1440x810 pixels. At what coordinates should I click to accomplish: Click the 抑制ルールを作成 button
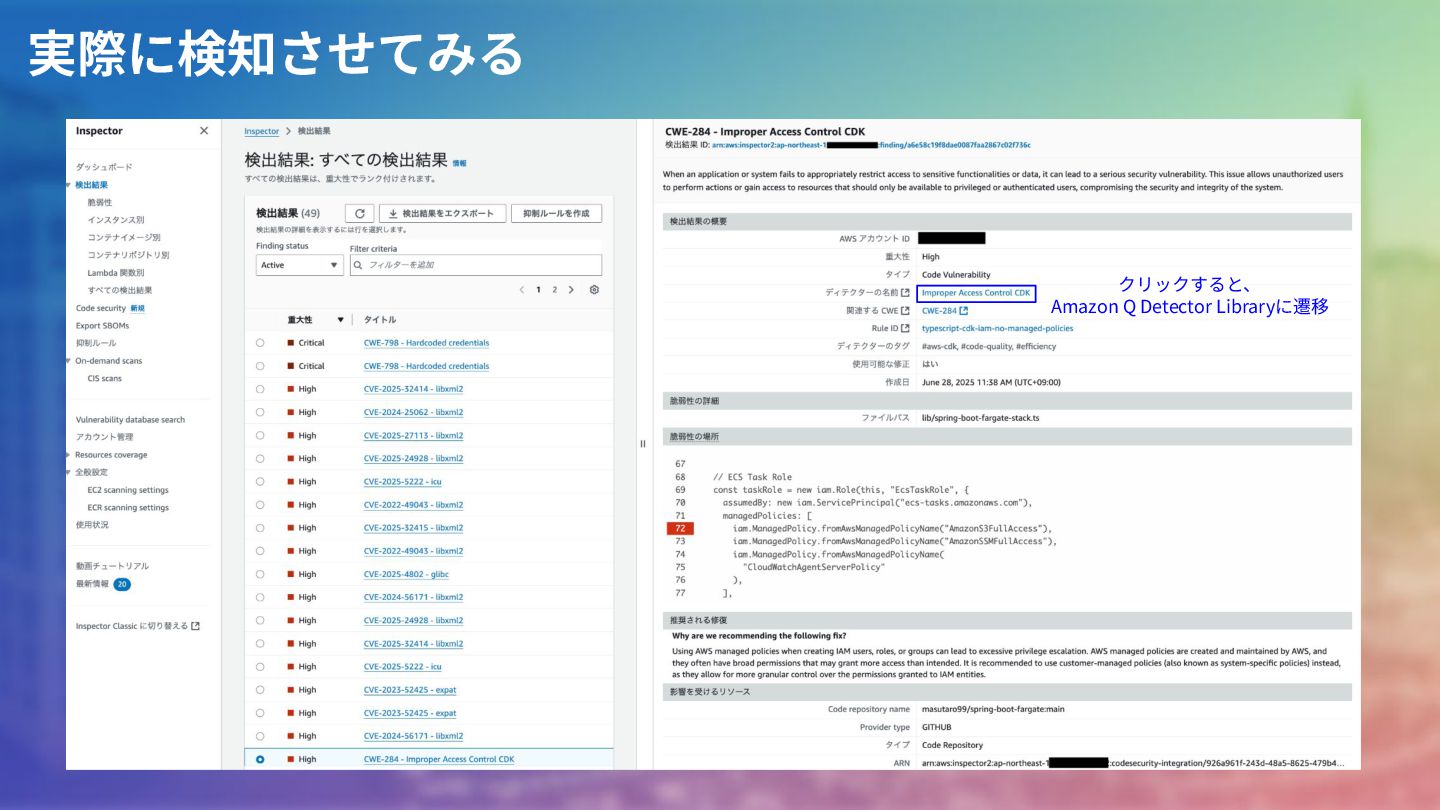[557, 213]
